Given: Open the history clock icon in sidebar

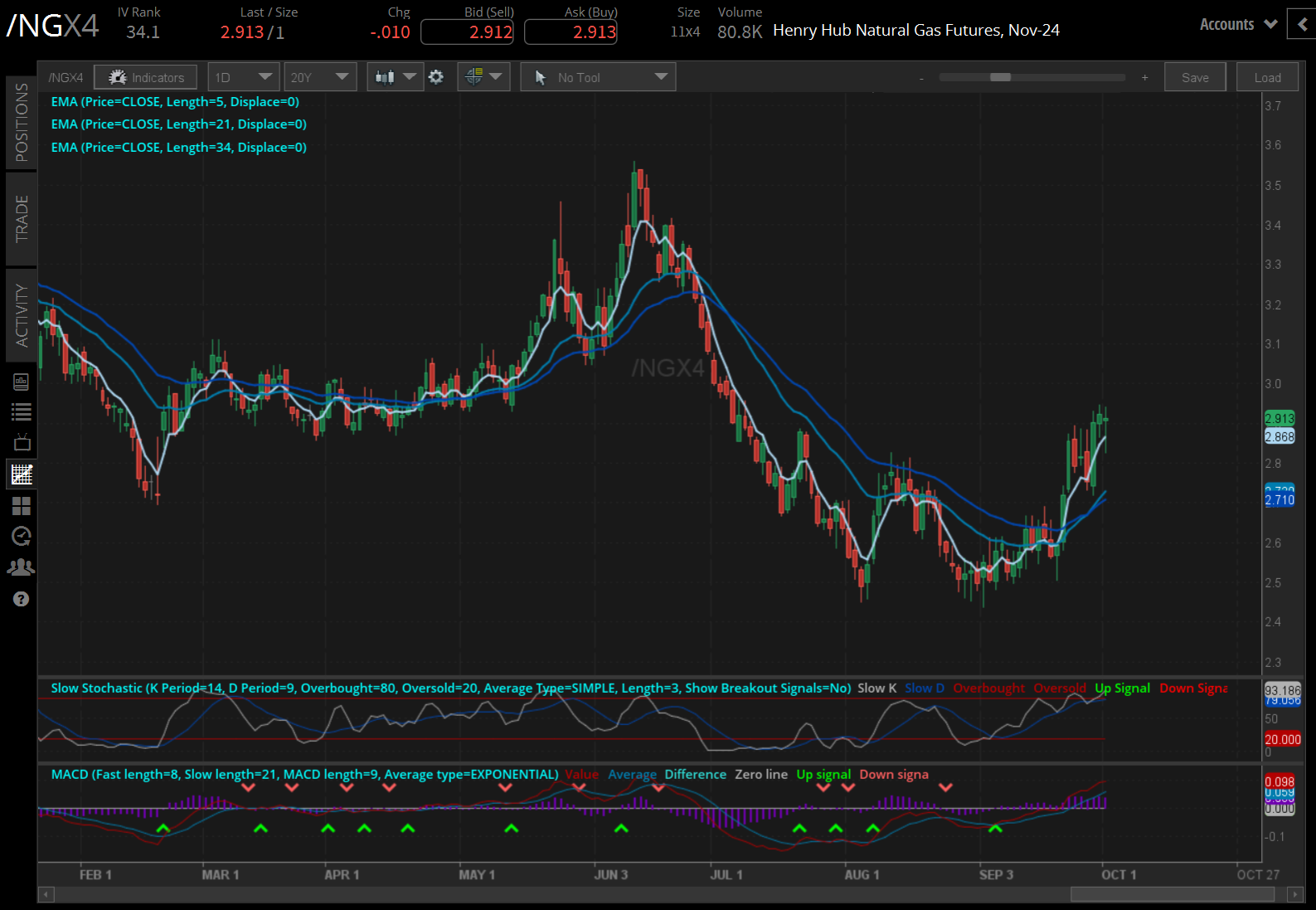Looking at the screenshot, I should tap(21, 537).
